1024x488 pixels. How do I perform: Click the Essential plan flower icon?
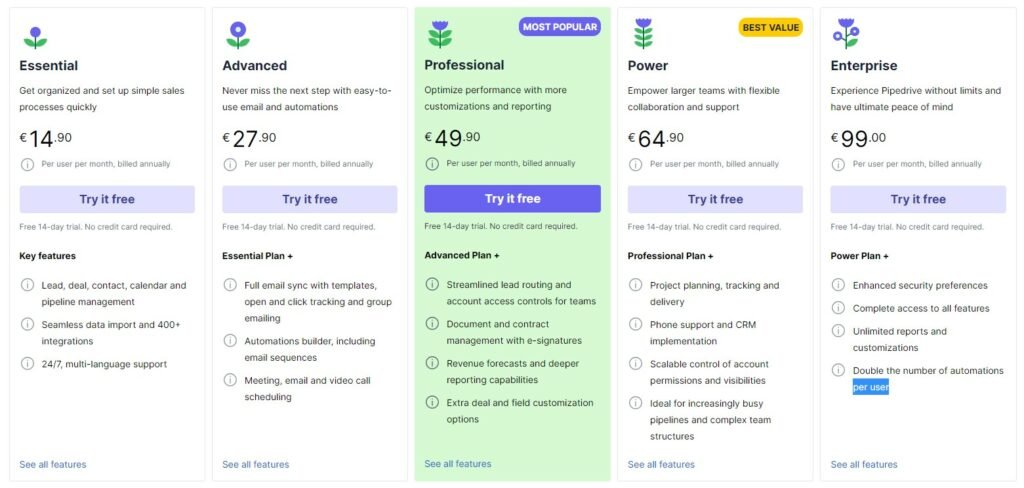point(35,38)
